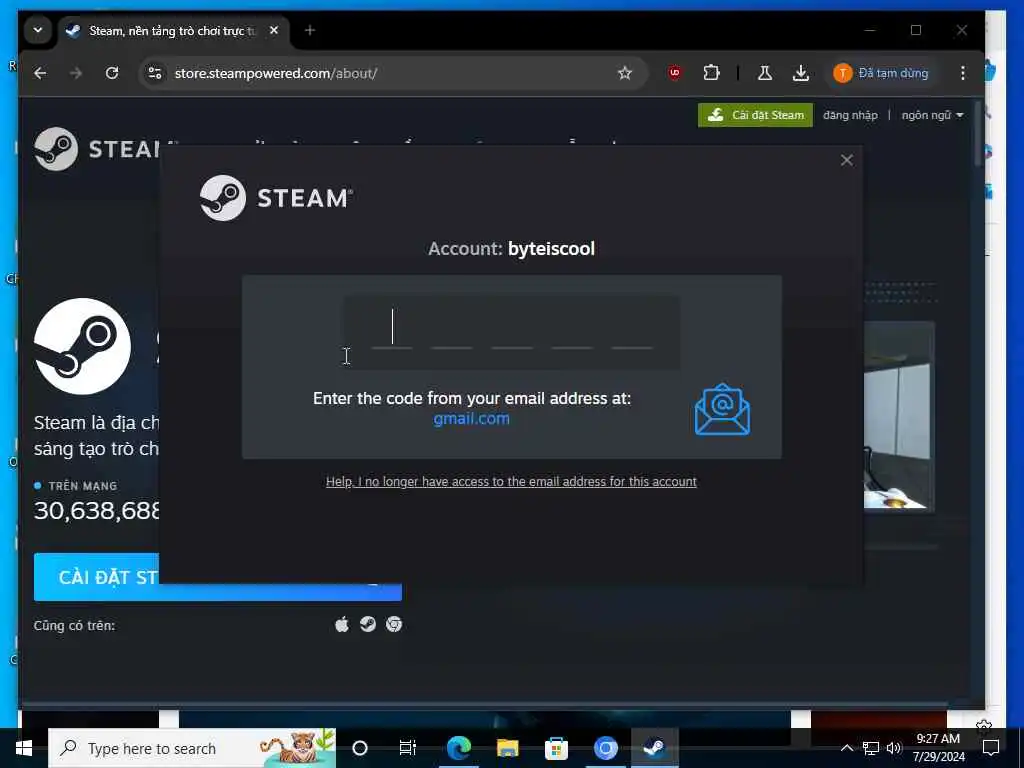Open Cortana circle on taskbar

360,748
